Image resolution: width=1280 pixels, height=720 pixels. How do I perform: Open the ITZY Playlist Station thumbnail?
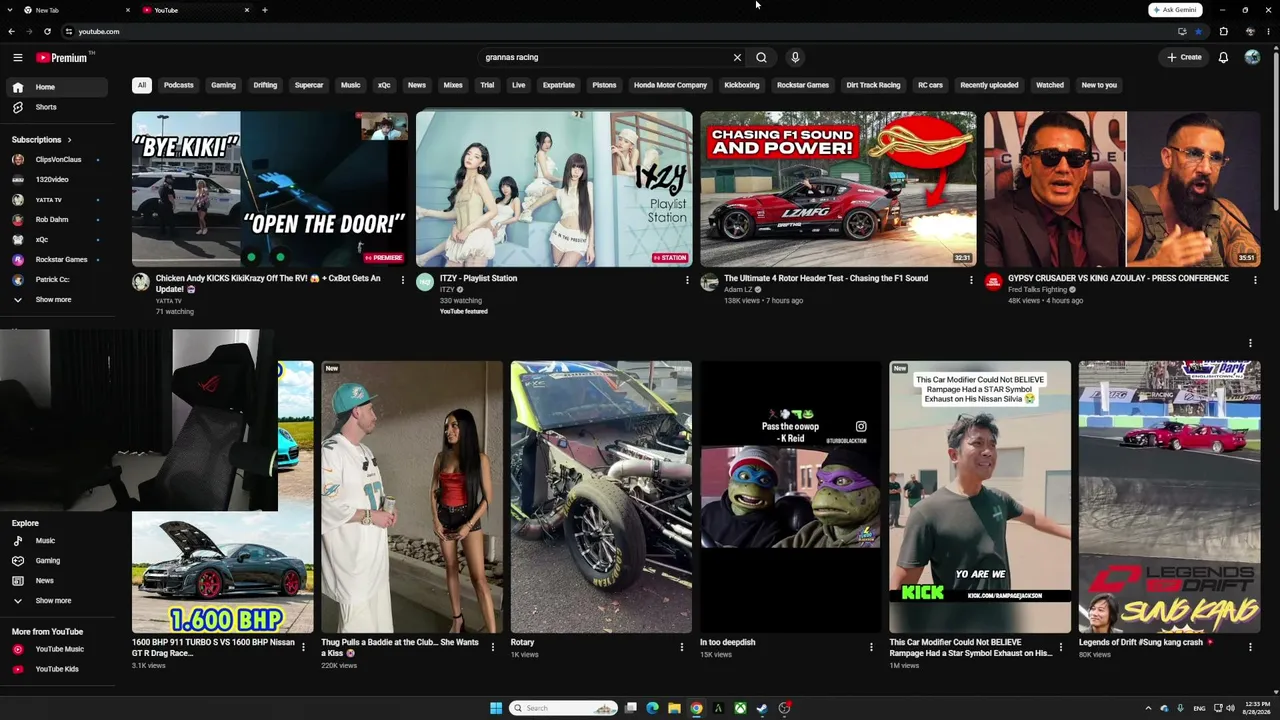pos(554,189)
